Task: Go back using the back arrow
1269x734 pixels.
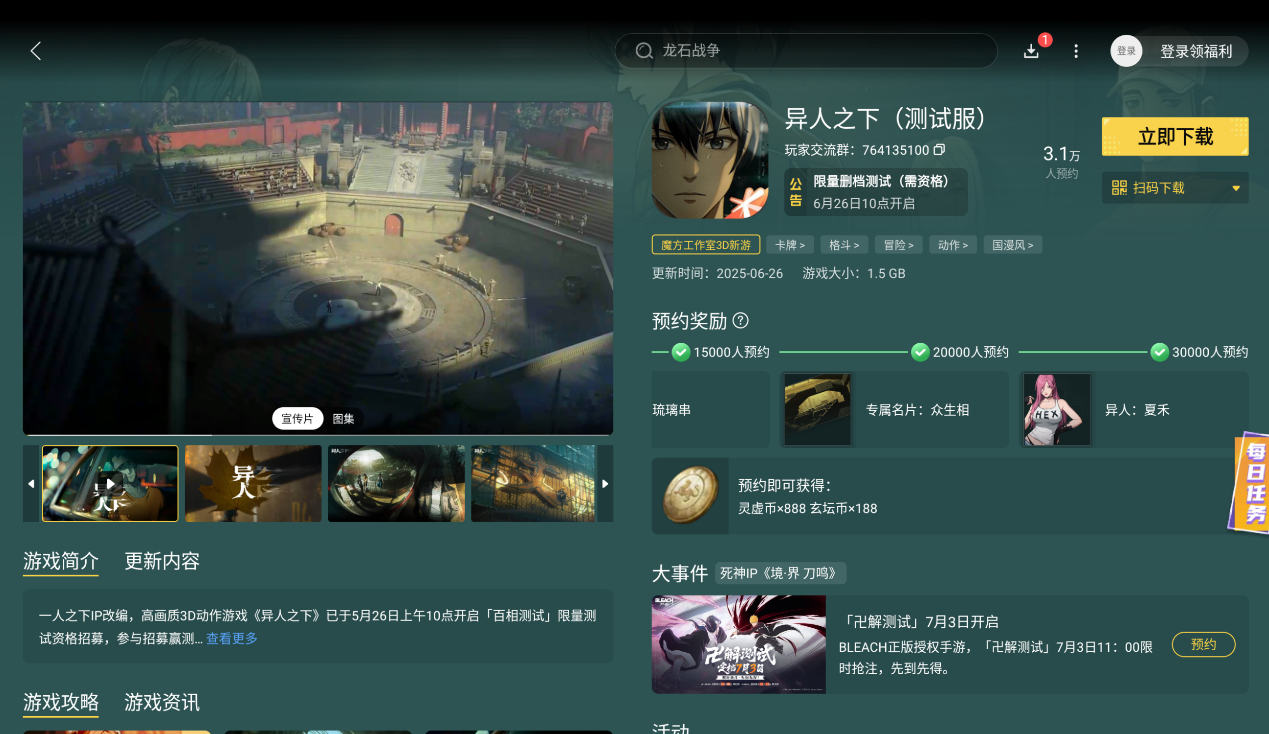Action: point(36,51)
